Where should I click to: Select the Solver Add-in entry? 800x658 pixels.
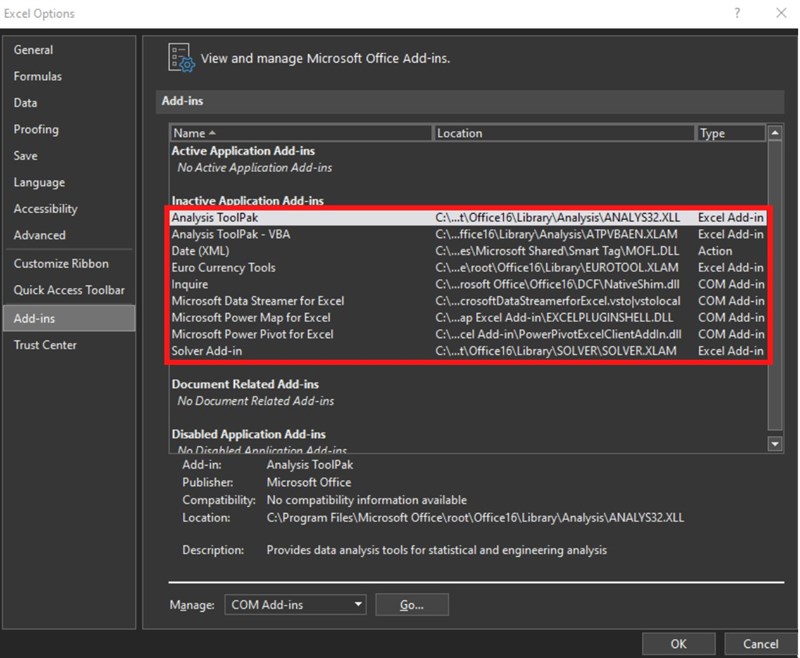[x=300, y=350]
